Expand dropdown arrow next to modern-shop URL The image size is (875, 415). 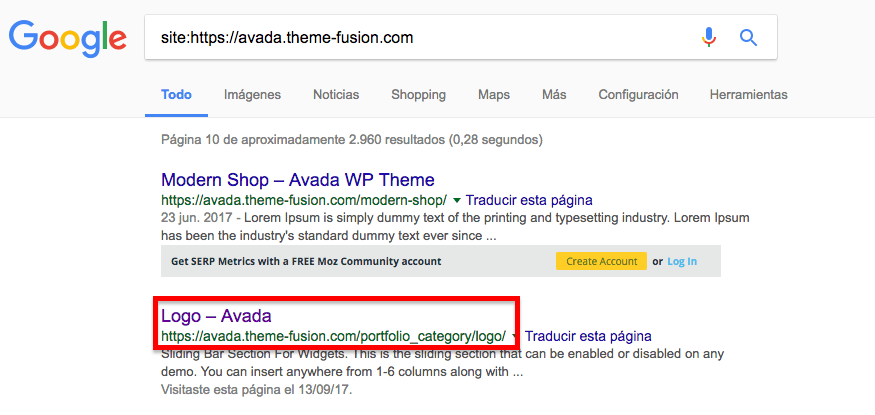click(x=457, y=200)
